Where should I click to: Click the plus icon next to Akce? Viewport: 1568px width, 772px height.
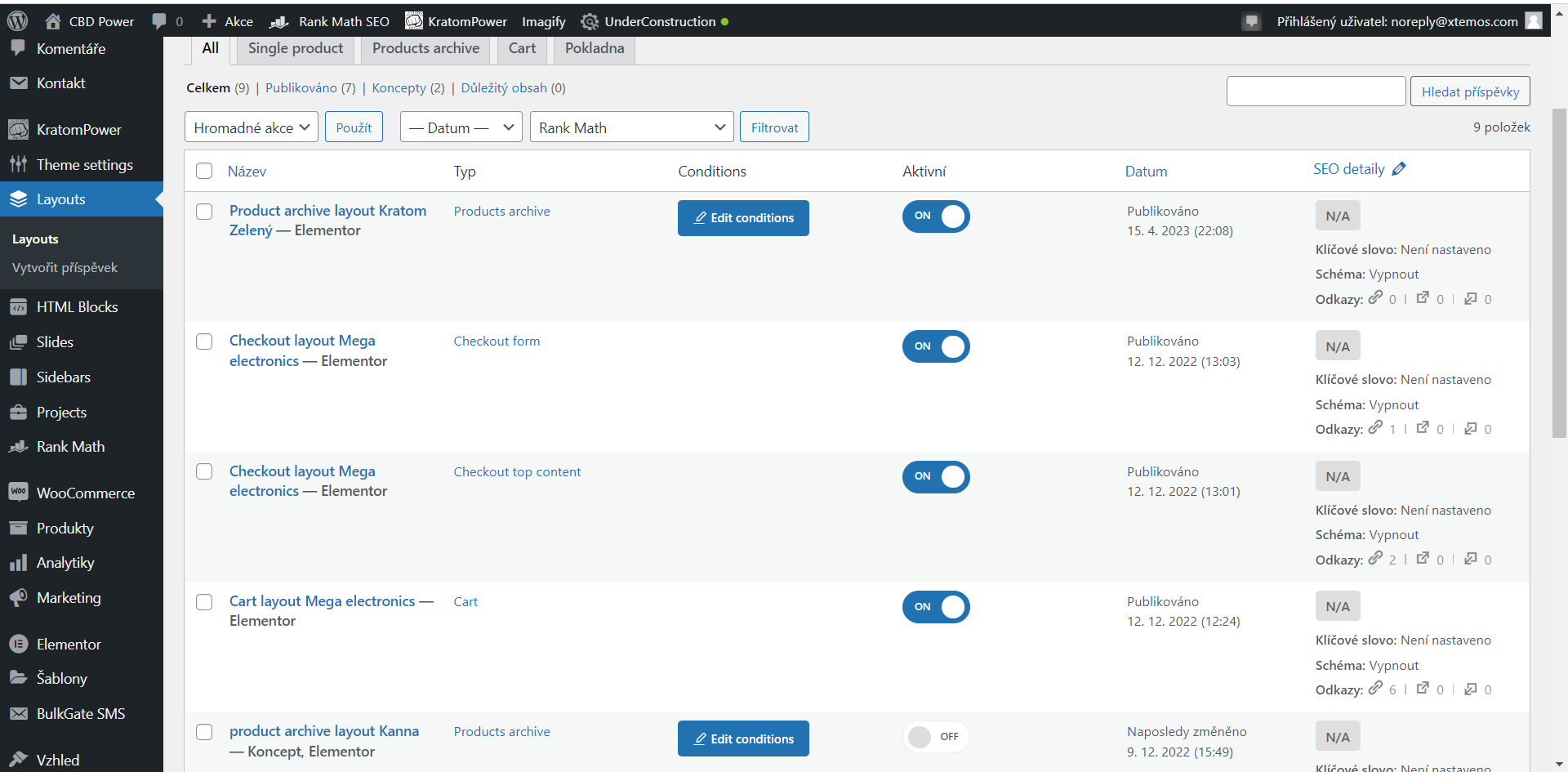(209, 21)
